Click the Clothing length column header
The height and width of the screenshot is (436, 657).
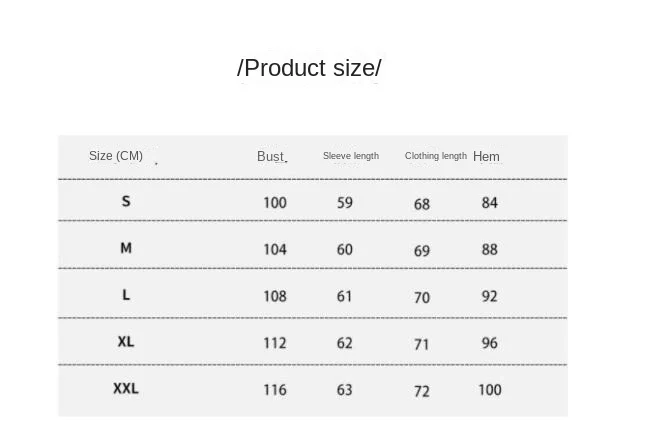[435, 156]
